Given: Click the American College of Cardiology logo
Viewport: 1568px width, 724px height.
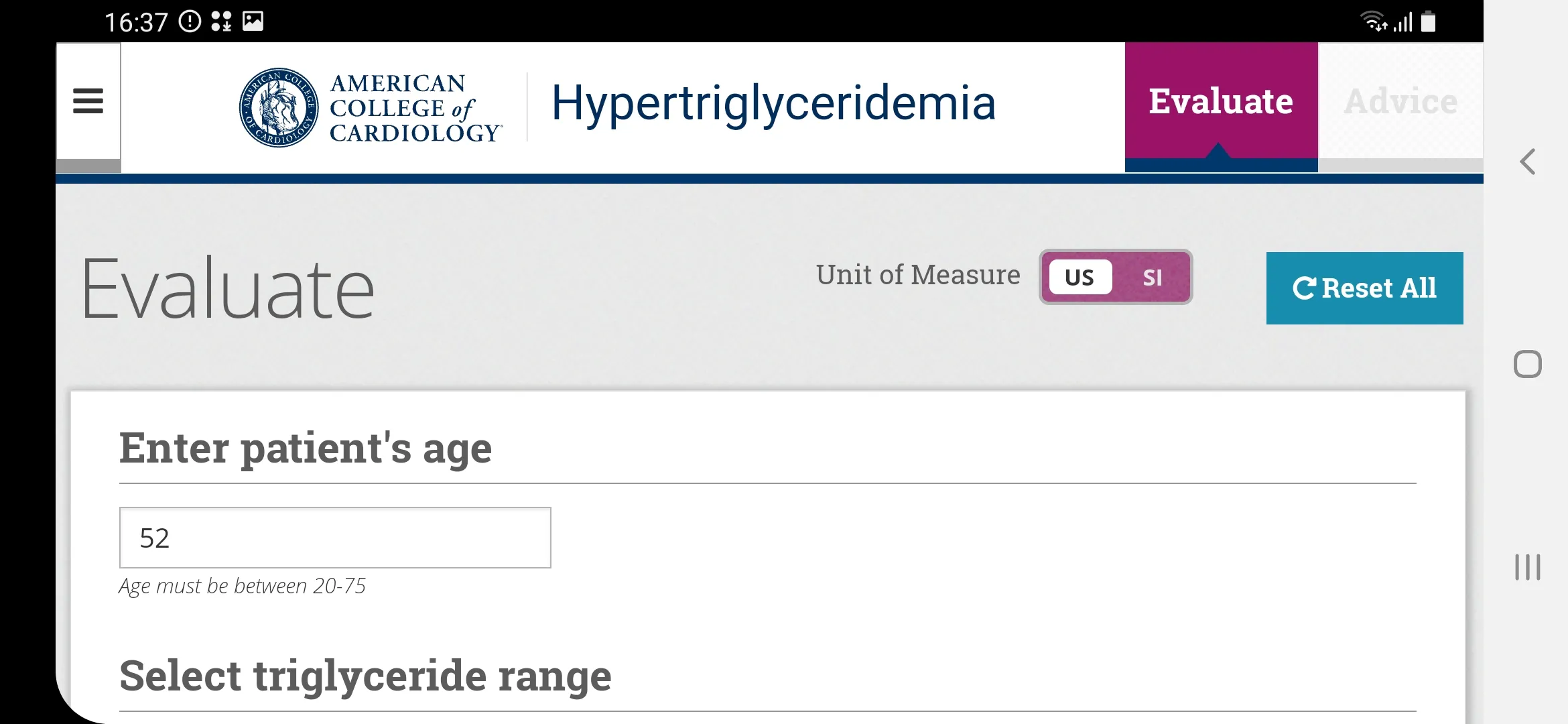Looking at the screenshot, I should (x=371, y=107).
